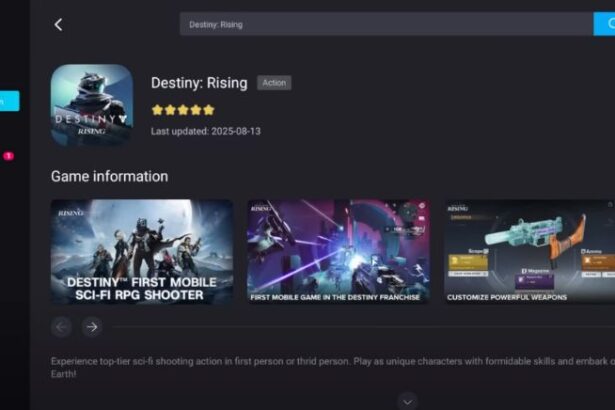Click the Last updated: 2025-08-13 text
The width and height of the screenshot is (615, 410).
206,131
